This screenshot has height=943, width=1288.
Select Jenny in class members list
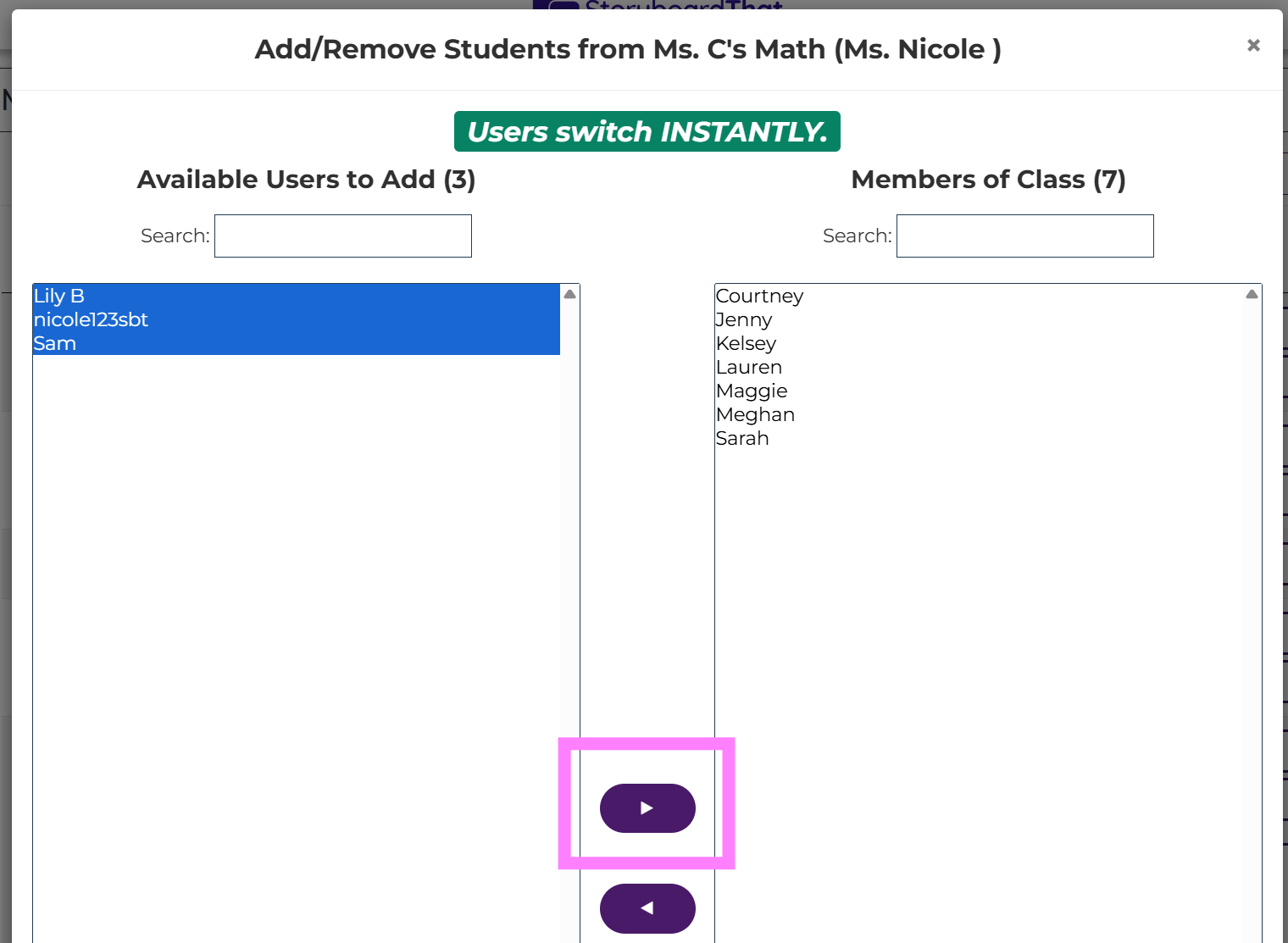click(x=744, y=319)
